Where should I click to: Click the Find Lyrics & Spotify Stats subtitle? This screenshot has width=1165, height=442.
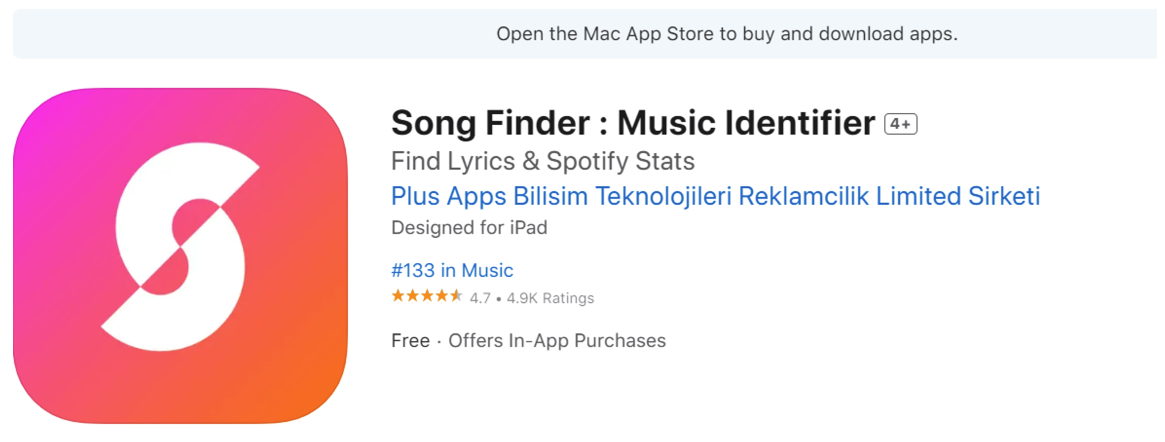(543, 161)
